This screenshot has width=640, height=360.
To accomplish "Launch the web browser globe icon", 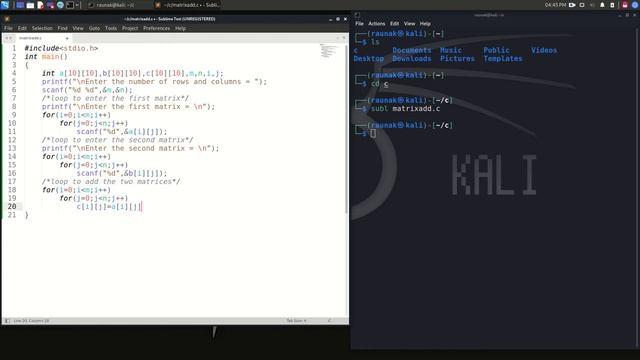I will click(x=60, y=5).
